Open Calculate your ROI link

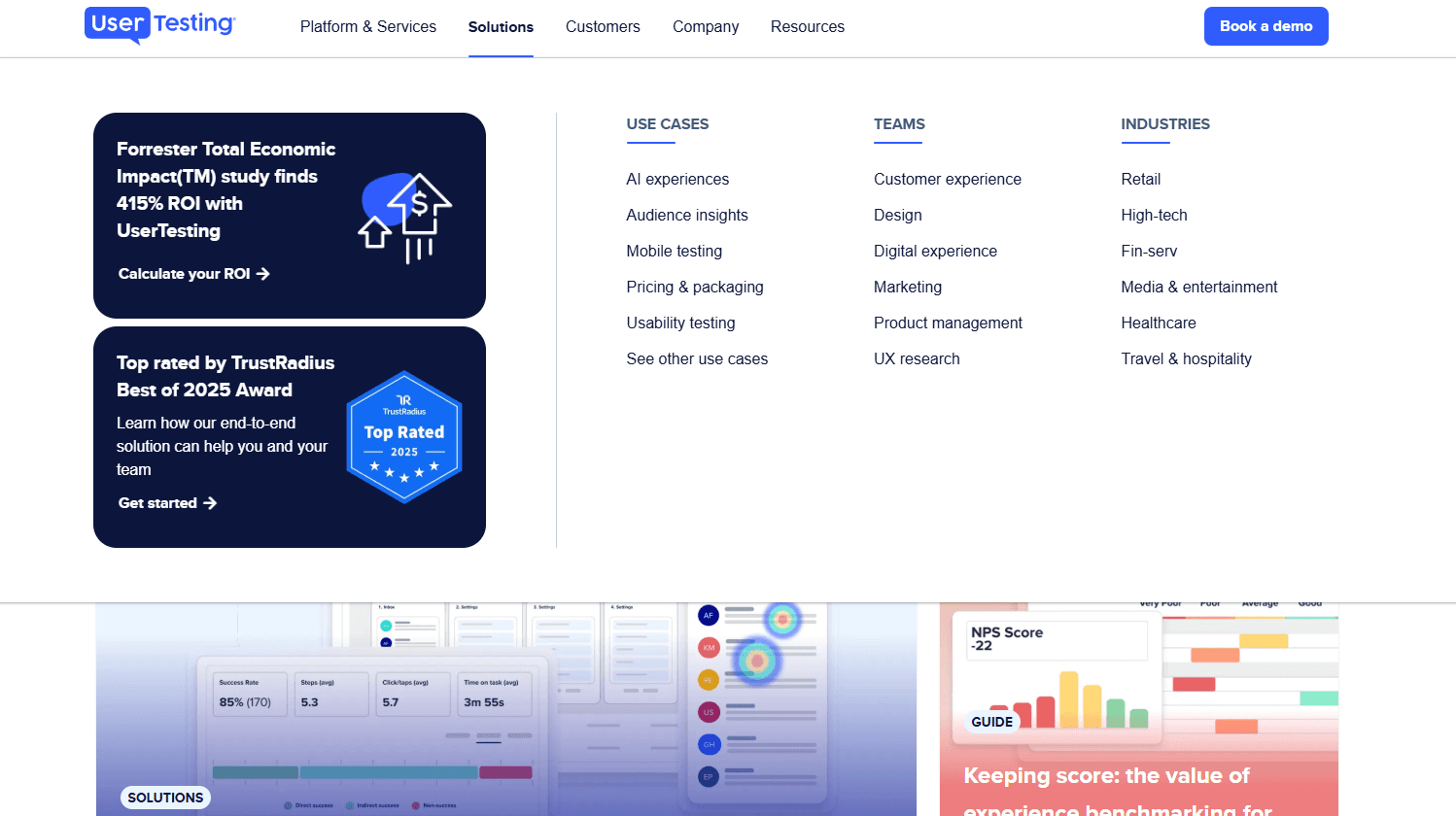coord(193,274)
